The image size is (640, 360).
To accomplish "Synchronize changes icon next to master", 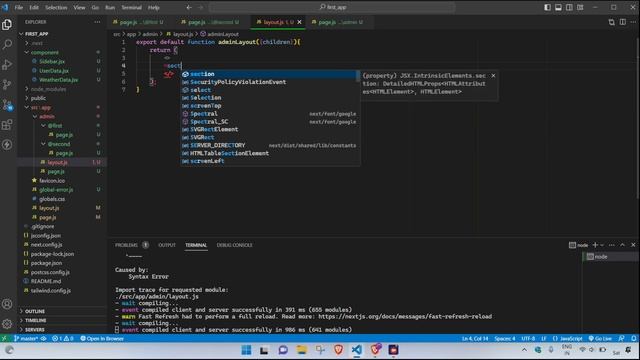I will [43, 338].
